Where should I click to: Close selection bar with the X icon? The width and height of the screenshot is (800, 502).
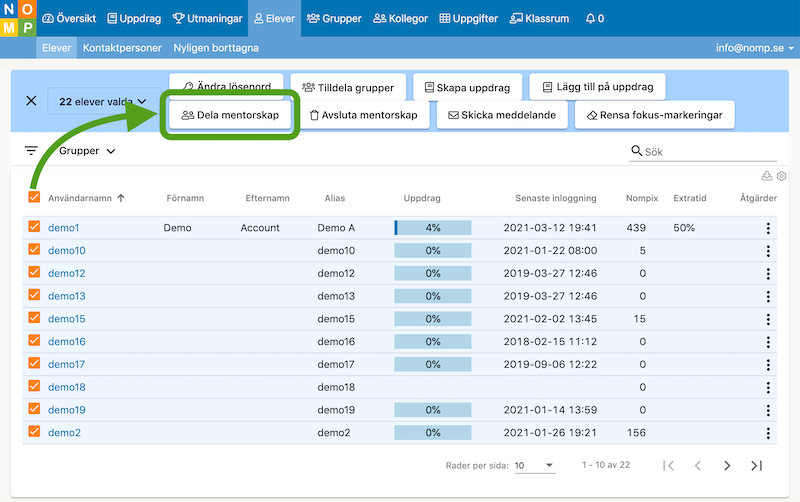pyautogui.click(x=31, y=101)
